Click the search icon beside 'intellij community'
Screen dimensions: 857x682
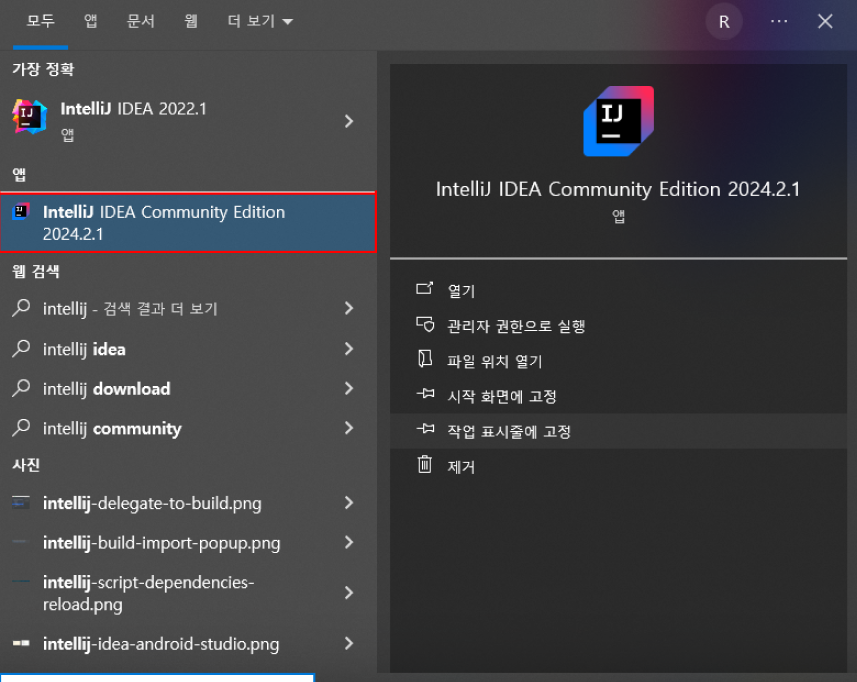[21, 428]
